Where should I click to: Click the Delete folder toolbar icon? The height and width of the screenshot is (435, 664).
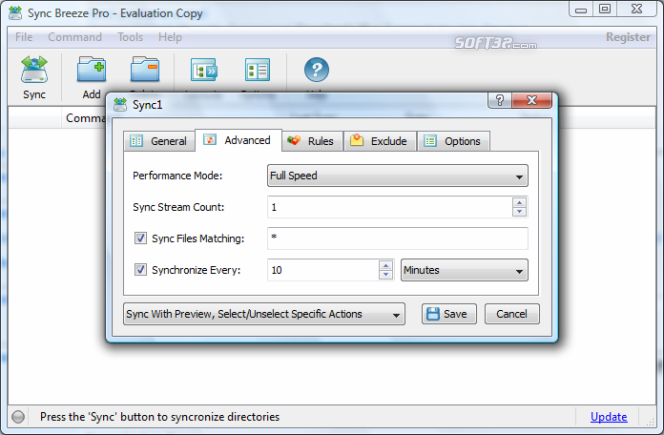tap(145, 69)
